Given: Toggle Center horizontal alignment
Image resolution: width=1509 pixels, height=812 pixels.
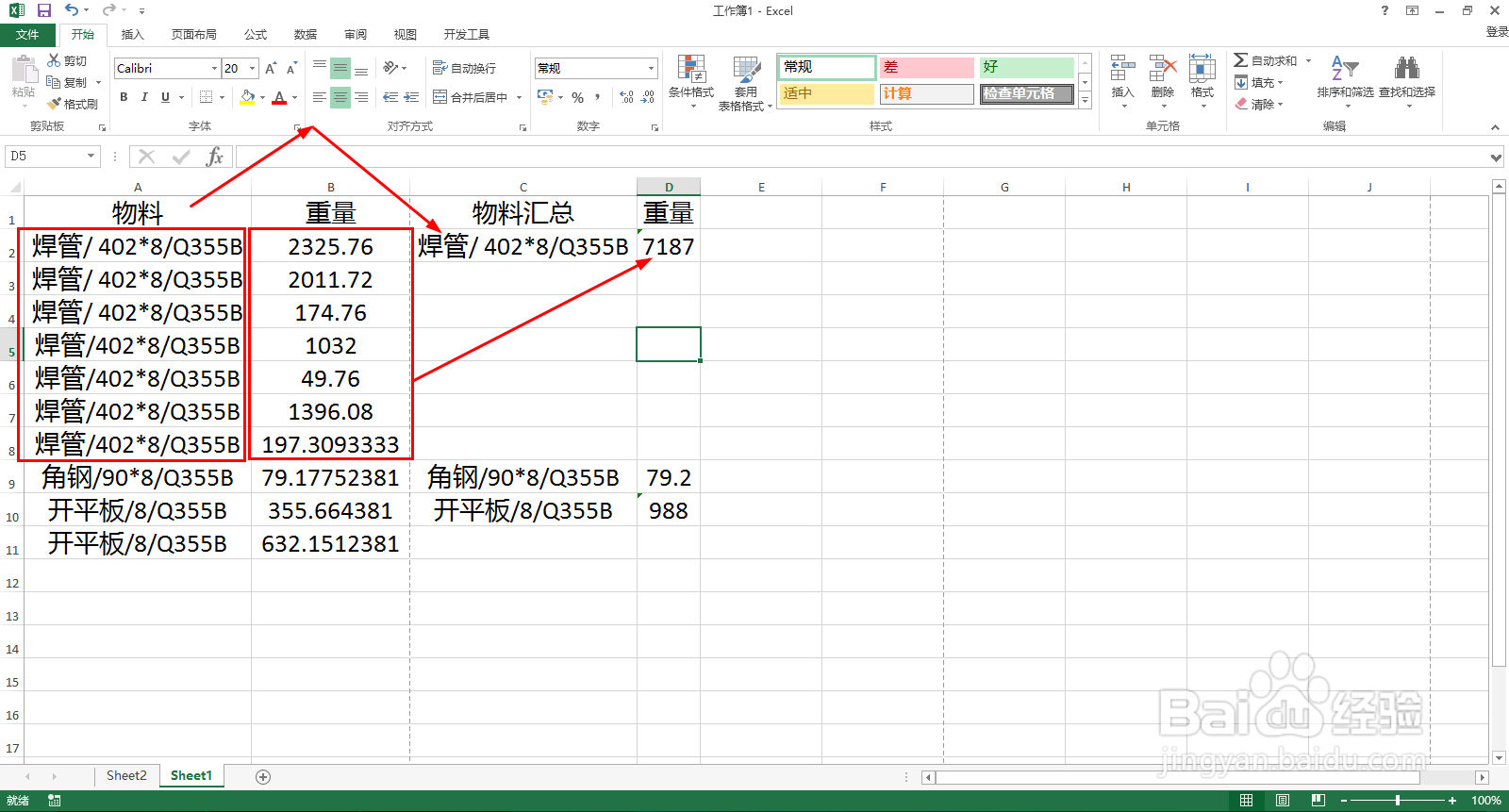Looking at the screenshot, I should 340,97.
